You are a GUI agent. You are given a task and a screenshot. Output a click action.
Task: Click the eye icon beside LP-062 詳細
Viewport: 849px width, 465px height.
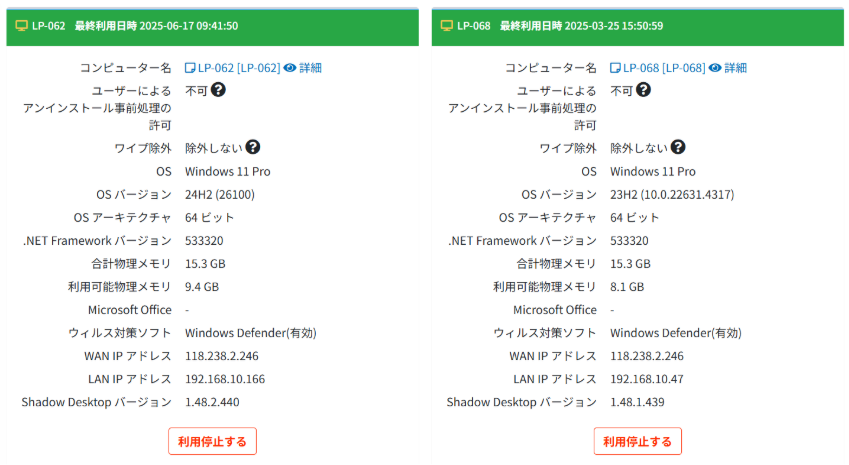[289, 68]
